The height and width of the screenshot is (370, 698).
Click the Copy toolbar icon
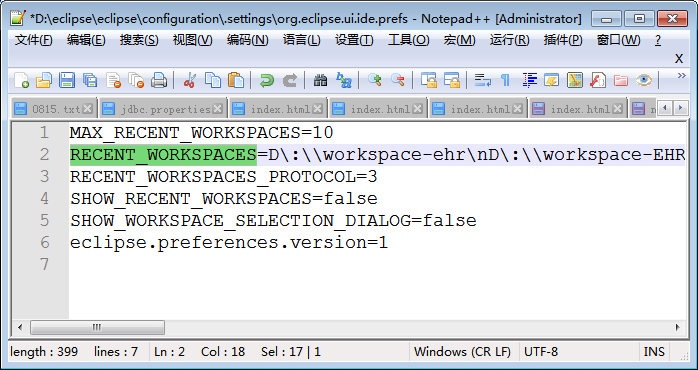pos(213,81)
